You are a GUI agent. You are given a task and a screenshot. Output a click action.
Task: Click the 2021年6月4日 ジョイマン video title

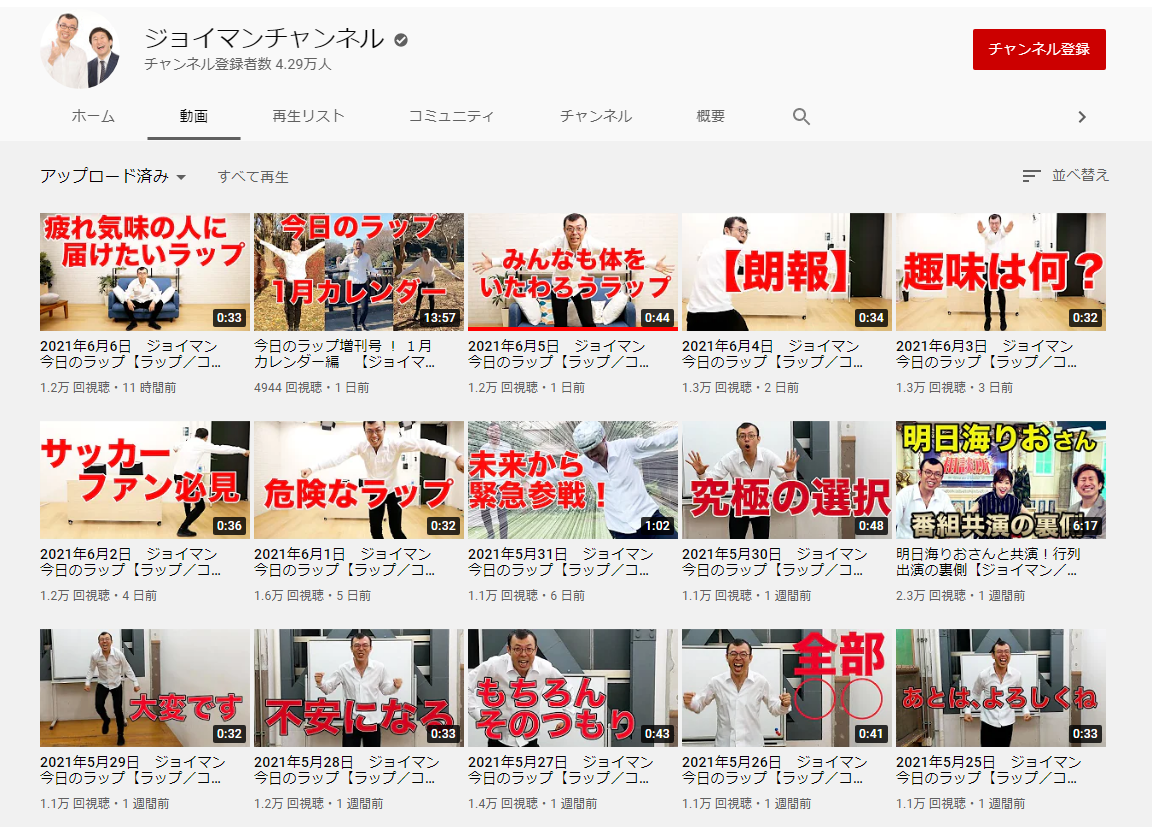click(772, 354)
